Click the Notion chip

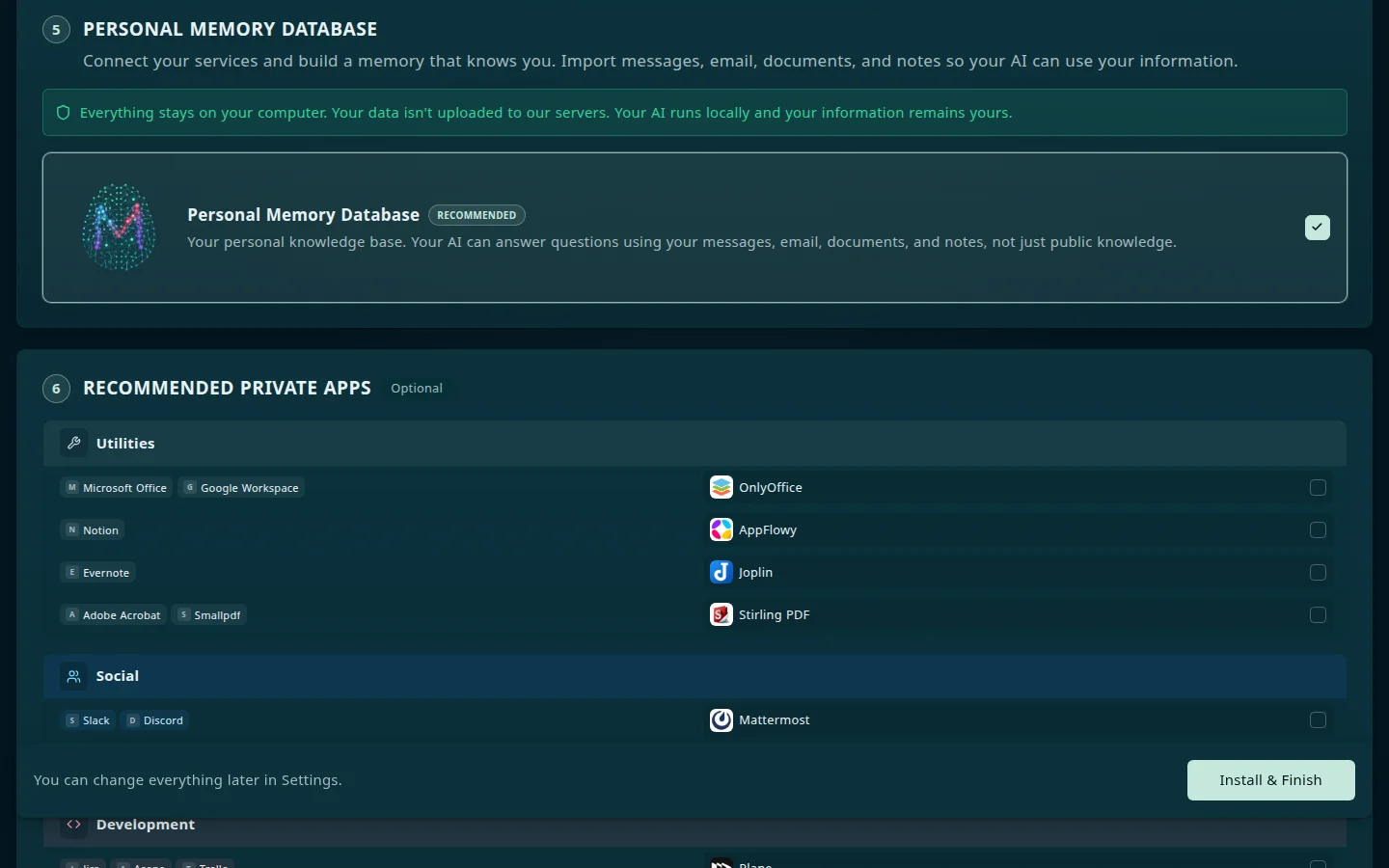(x=93, y=530)
